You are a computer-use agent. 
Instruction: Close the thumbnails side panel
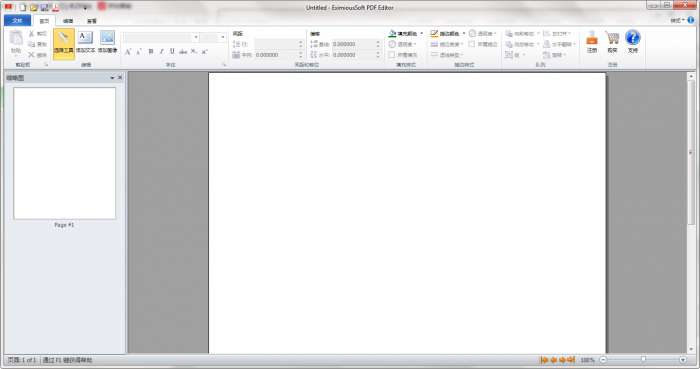[x=120, y=78]
